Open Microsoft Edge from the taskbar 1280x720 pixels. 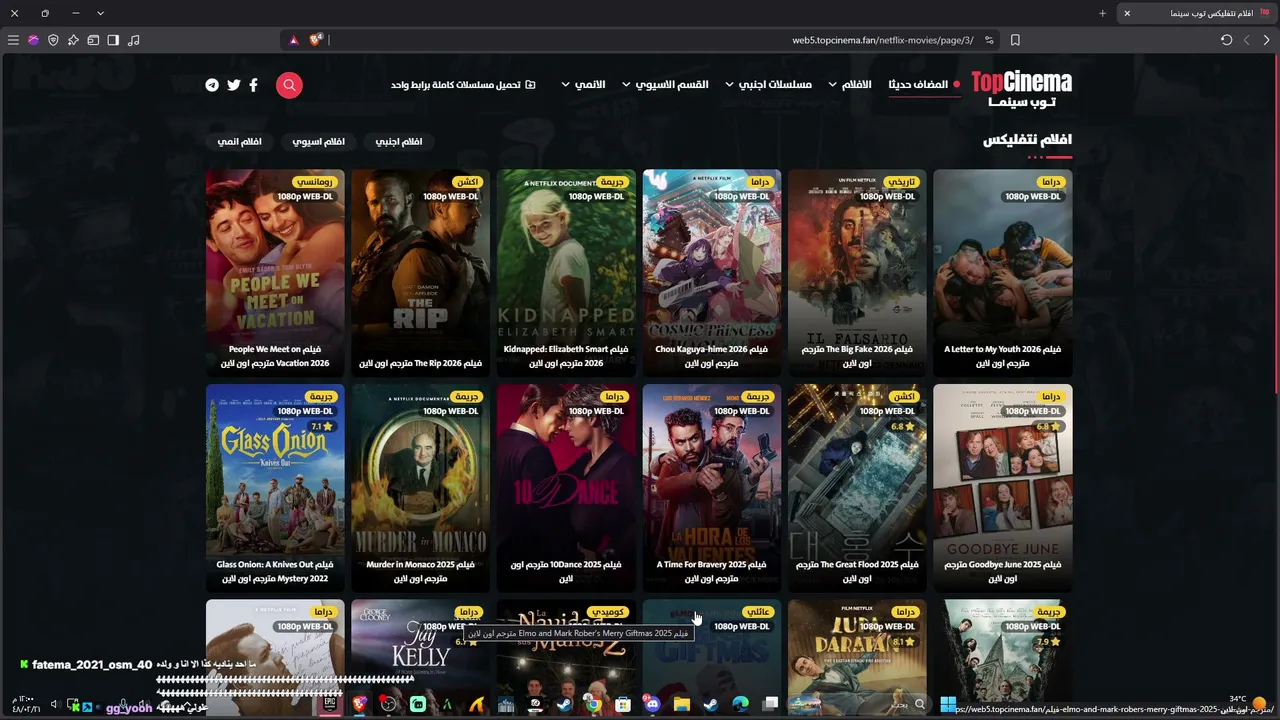click(x=741, y=704)
